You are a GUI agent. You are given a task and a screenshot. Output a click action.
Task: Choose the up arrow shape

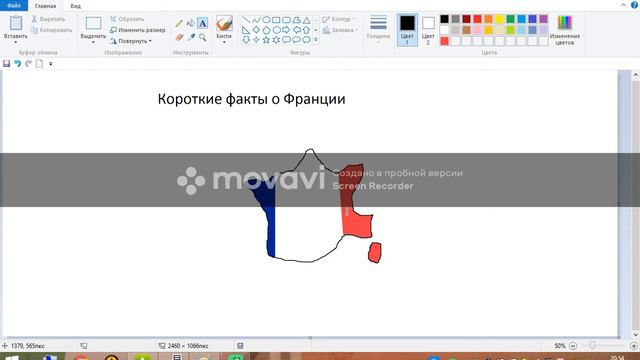pos(306,30)
